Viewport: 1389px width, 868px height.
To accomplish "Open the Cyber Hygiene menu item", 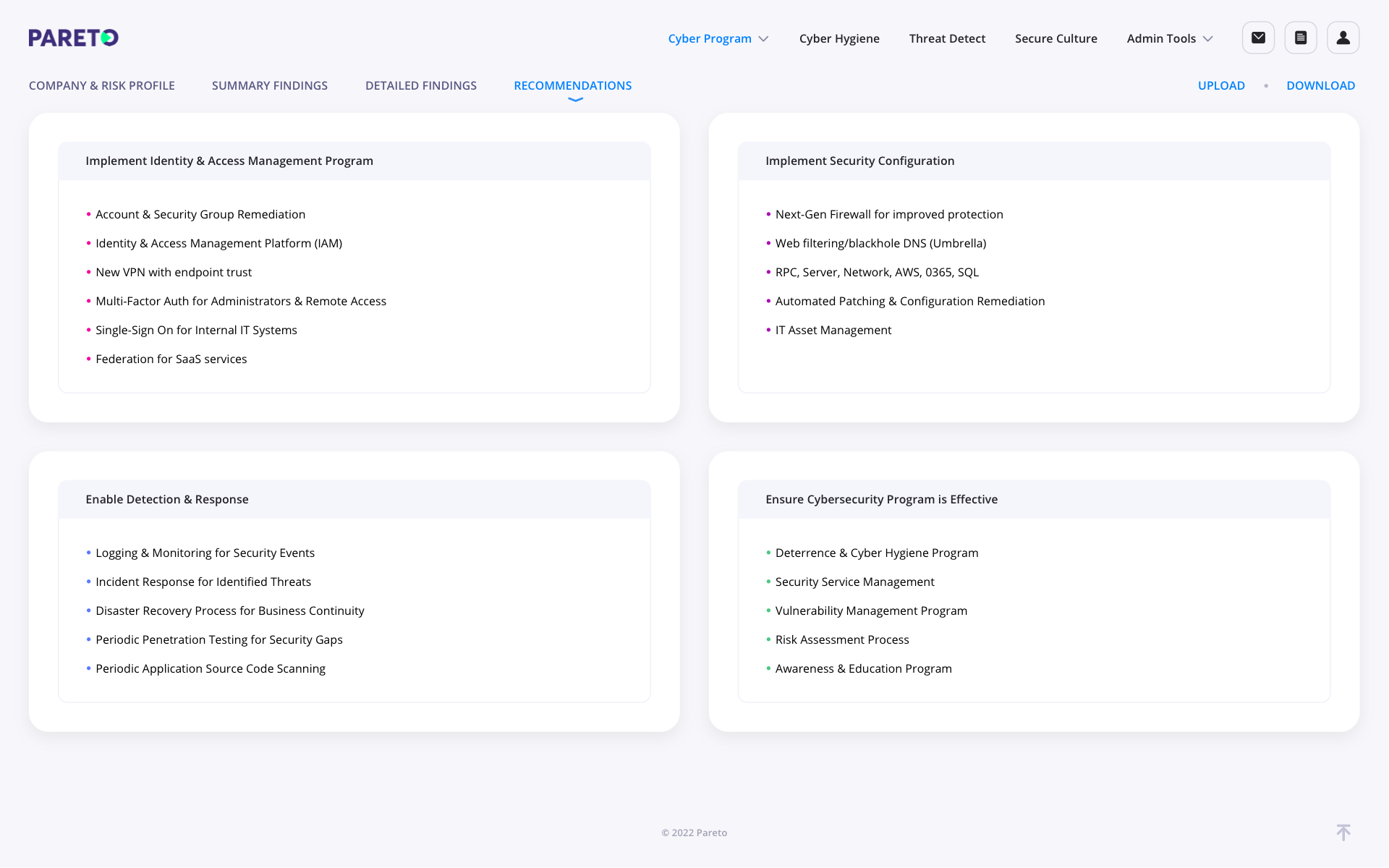I will pos(839,38).
